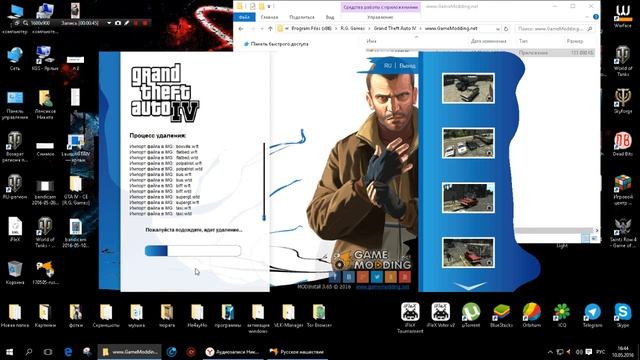Open uTorrent desktop shortcut
Viewport: 640px width, 360px height.
click(x=471, y=316)
